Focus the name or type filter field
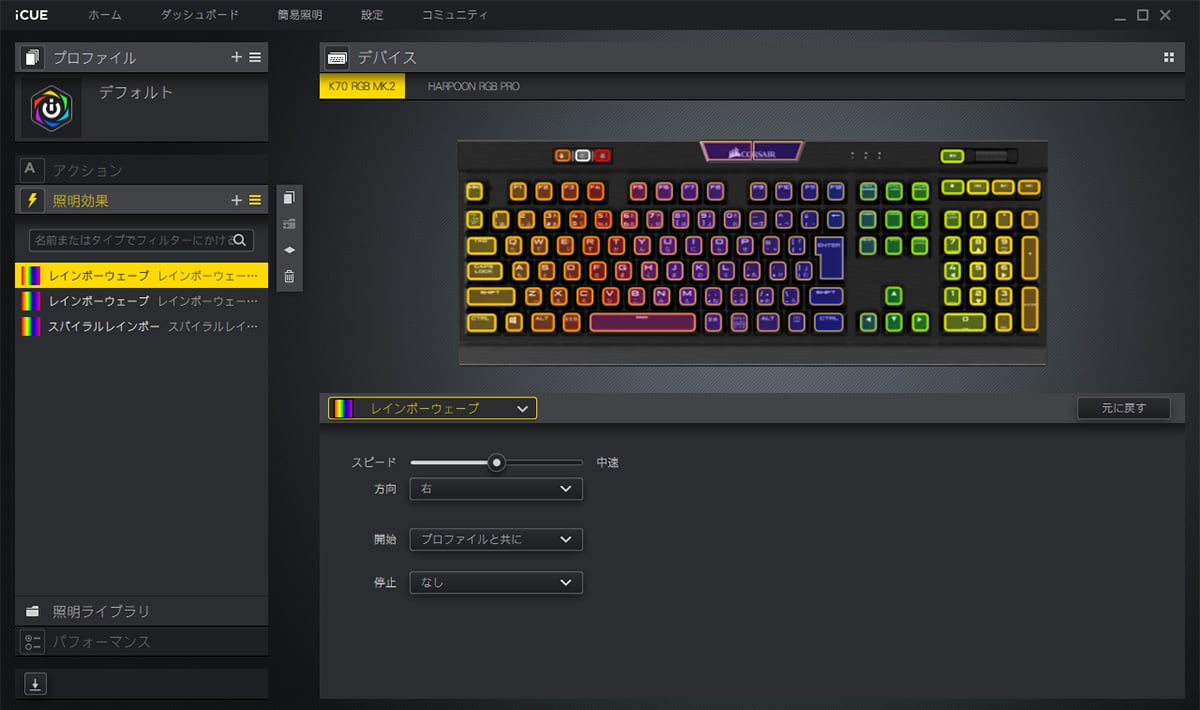Image resolution: width=1200 pixels, height=710 pixels. point(141,240)
